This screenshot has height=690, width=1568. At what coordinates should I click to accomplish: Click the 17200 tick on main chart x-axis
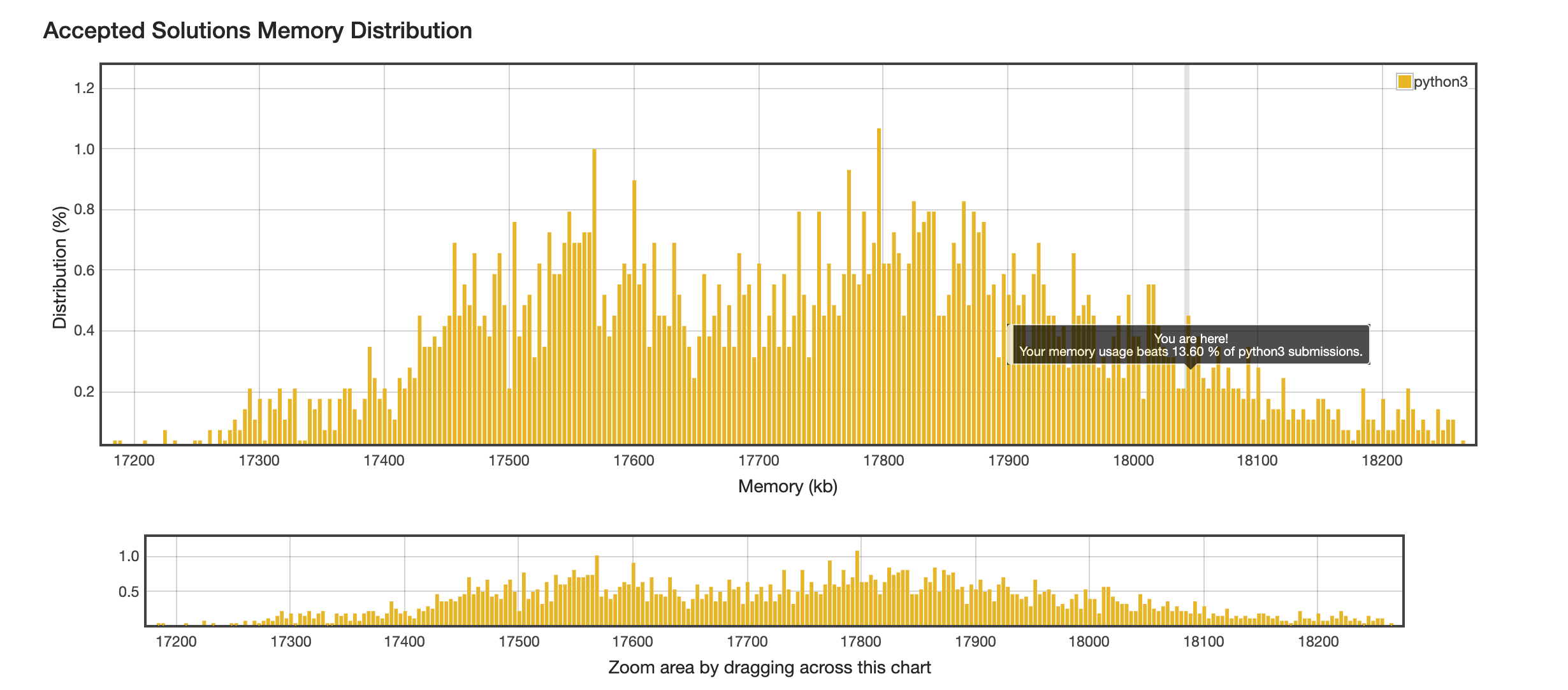[134, 460]
